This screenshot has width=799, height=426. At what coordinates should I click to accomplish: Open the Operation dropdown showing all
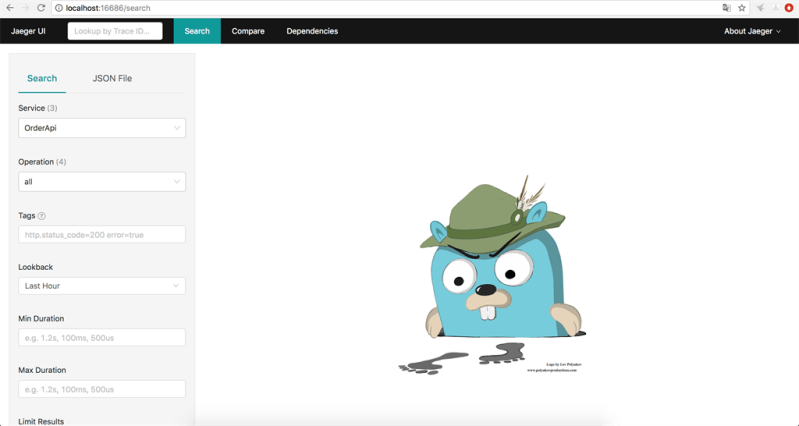pos(102,182)
